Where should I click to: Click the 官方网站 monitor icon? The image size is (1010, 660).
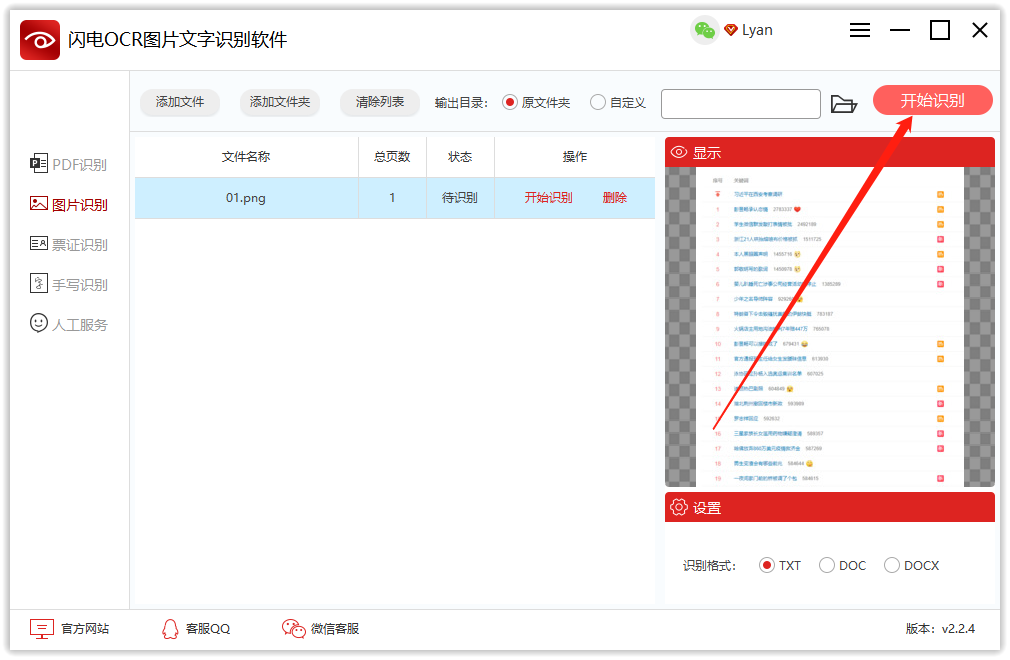coord(42,629)
